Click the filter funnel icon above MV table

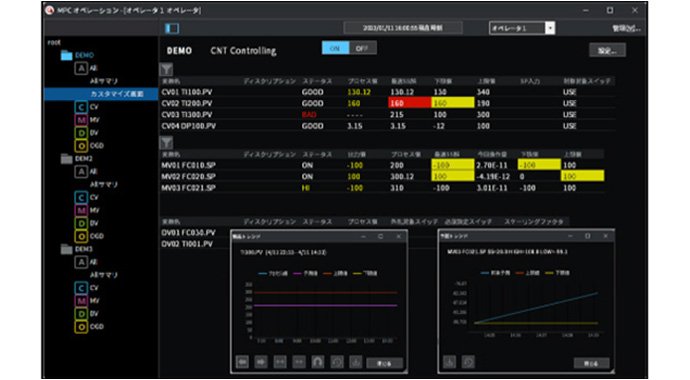point(166,142)
